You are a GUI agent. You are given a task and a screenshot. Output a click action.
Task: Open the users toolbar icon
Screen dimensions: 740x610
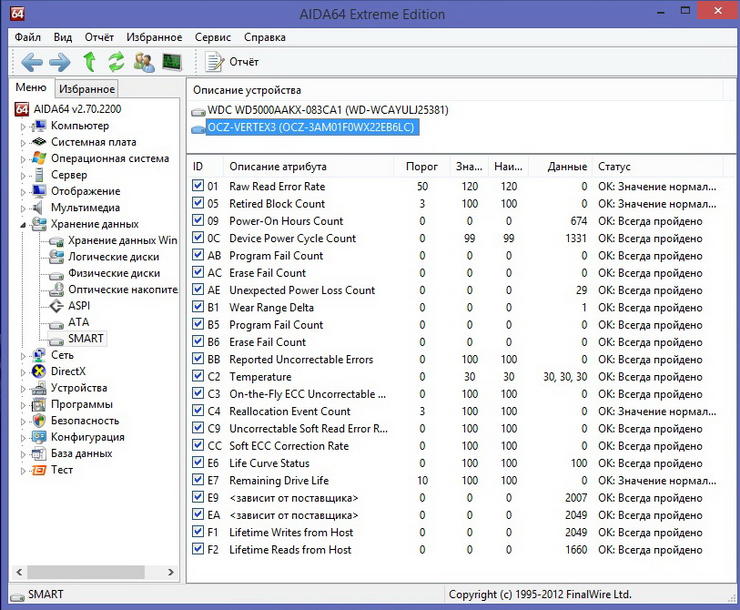coord(144,62)
